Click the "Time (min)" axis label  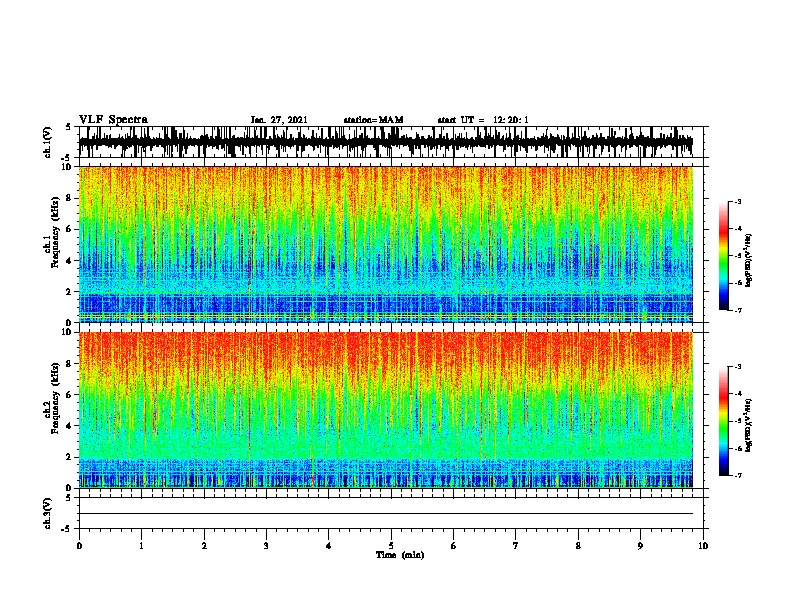point(400,555)
